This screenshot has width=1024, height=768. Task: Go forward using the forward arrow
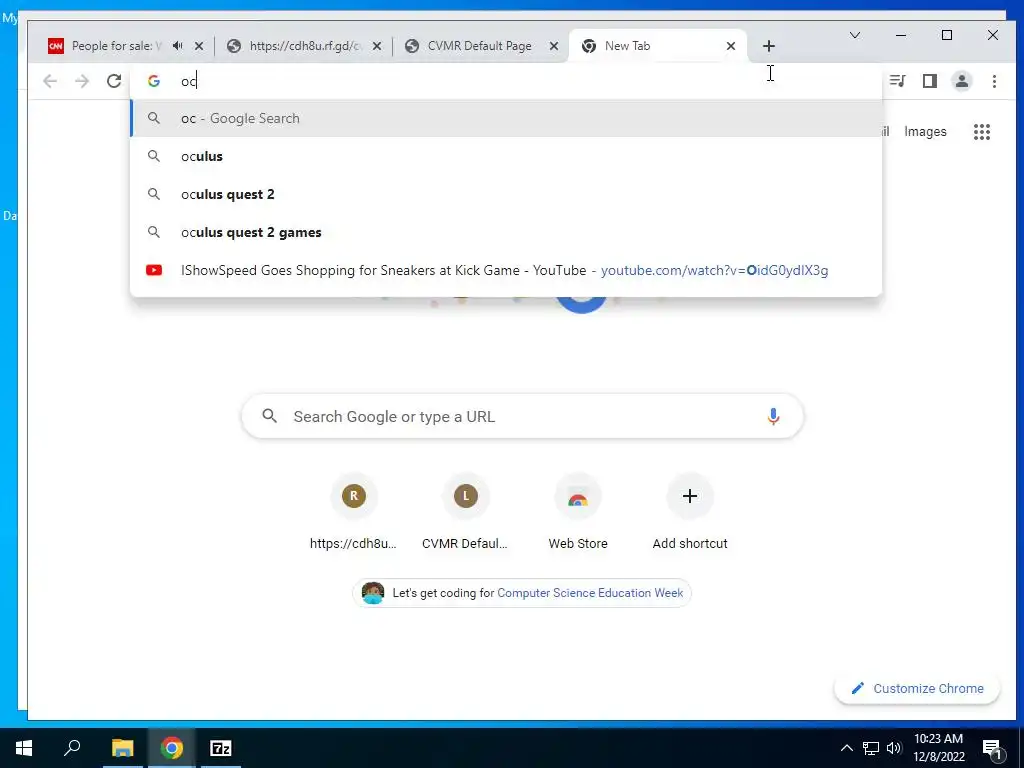pyautogui.click(x=82, y=81)
